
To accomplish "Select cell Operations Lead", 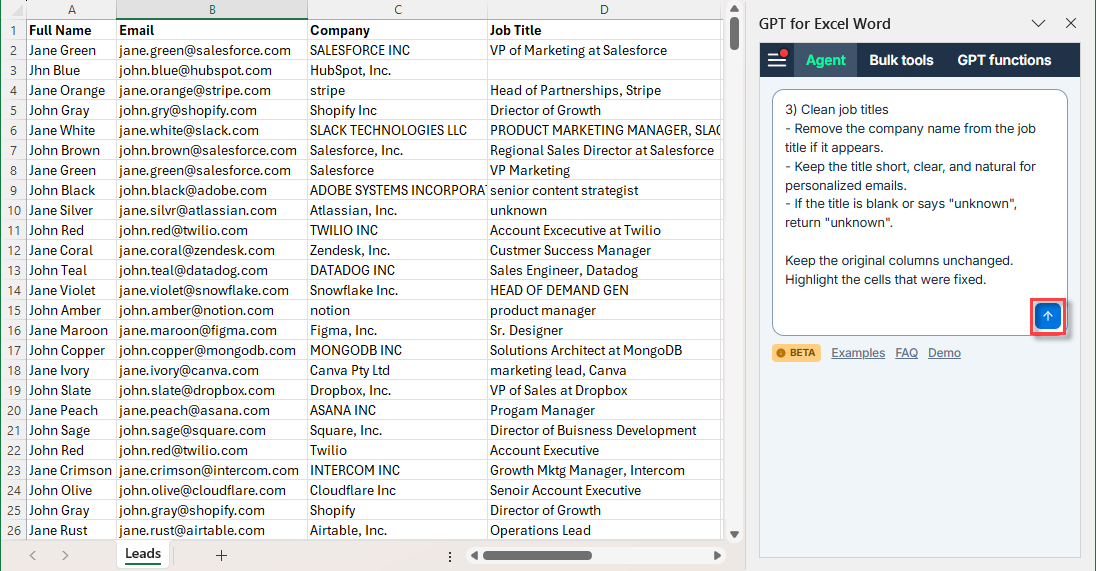I will click(x=604, y=530).
